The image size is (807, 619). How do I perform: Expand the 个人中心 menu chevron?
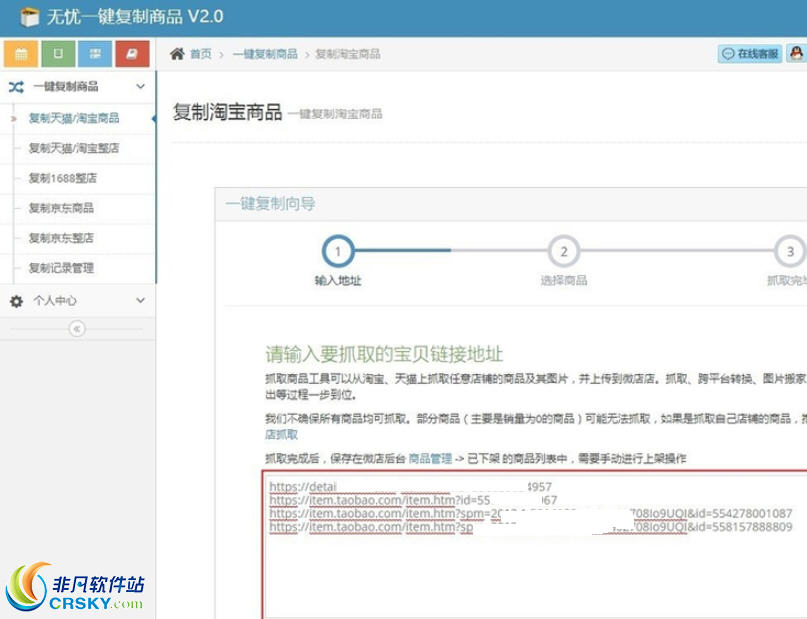tap(141, 300)
